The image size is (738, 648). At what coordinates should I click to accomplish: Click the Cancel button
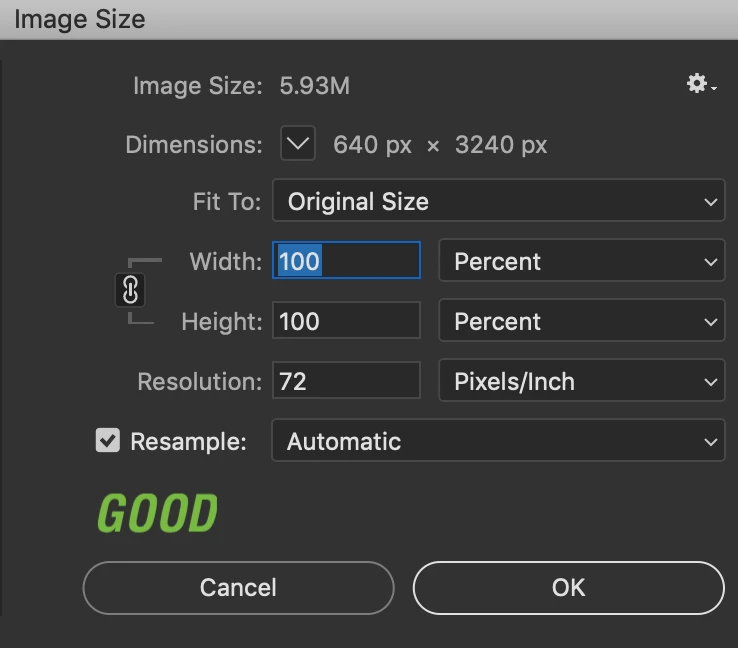pyautogui.click(x=238, y=587)
